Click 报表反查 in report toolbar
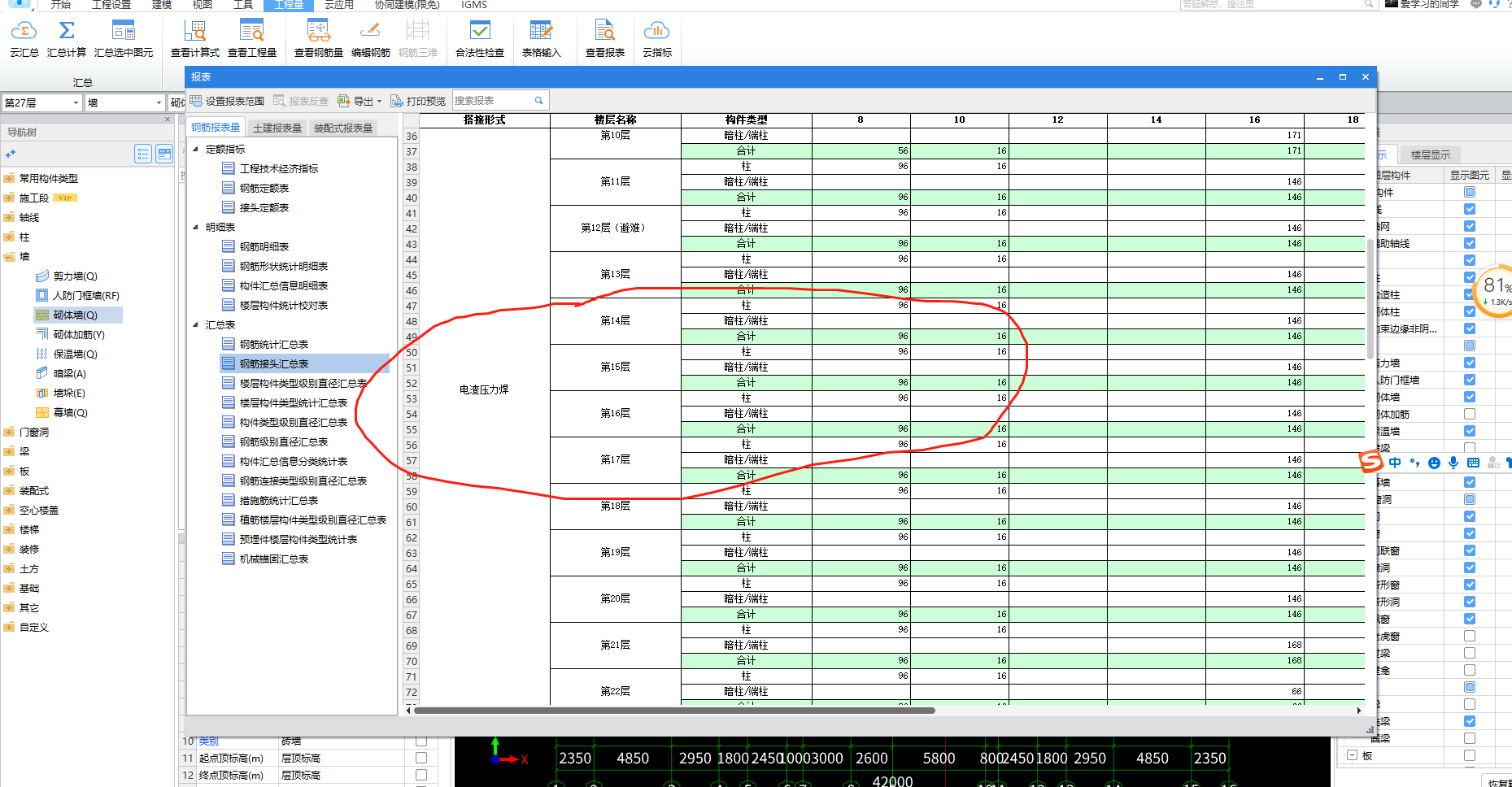The height and width of the screenshot is (787, 1512). coord(301,101)
